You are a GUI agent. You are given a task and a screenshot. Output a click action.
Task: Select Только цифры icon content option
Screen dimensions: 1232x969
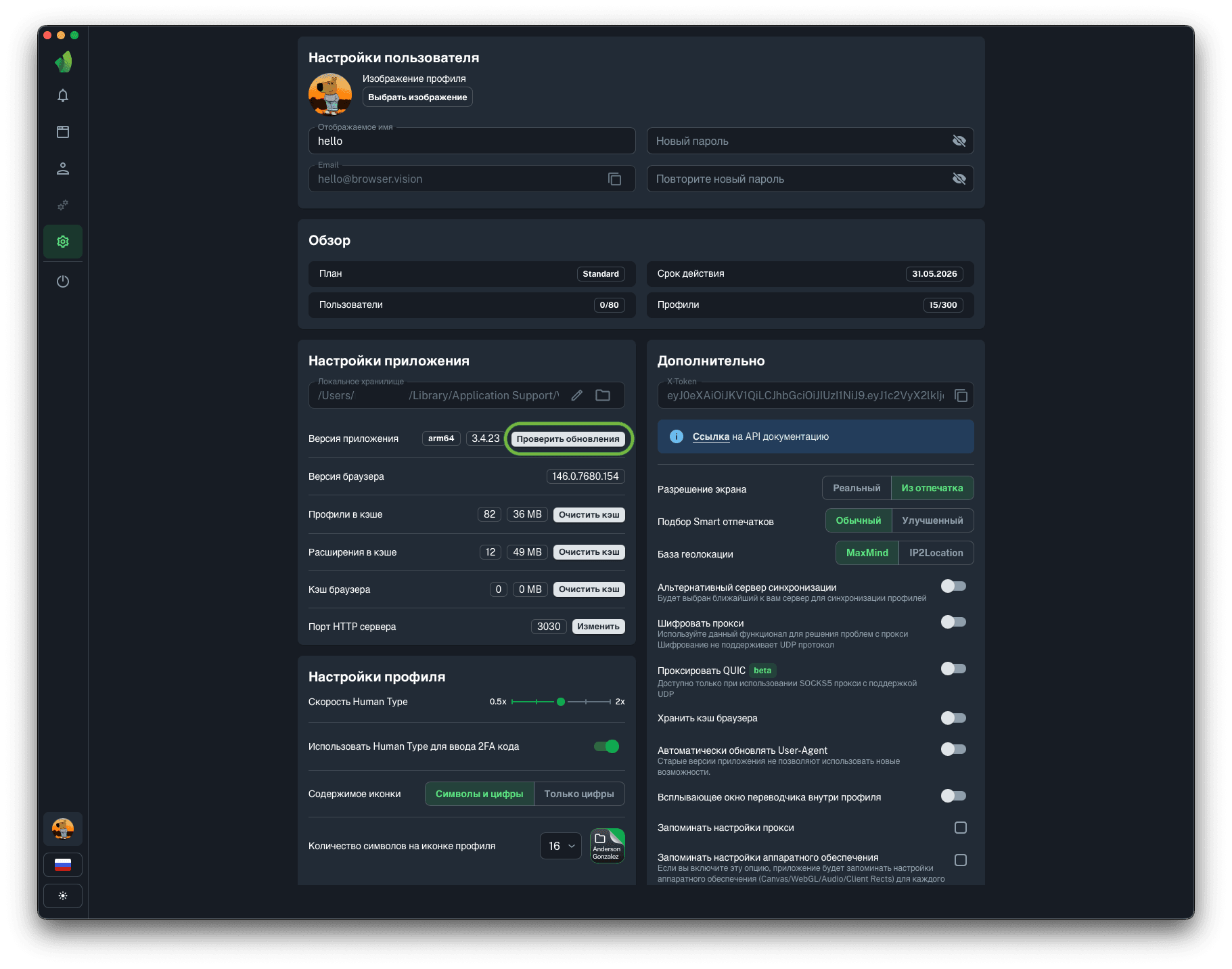pyautogui.click(x=578, y=794)
